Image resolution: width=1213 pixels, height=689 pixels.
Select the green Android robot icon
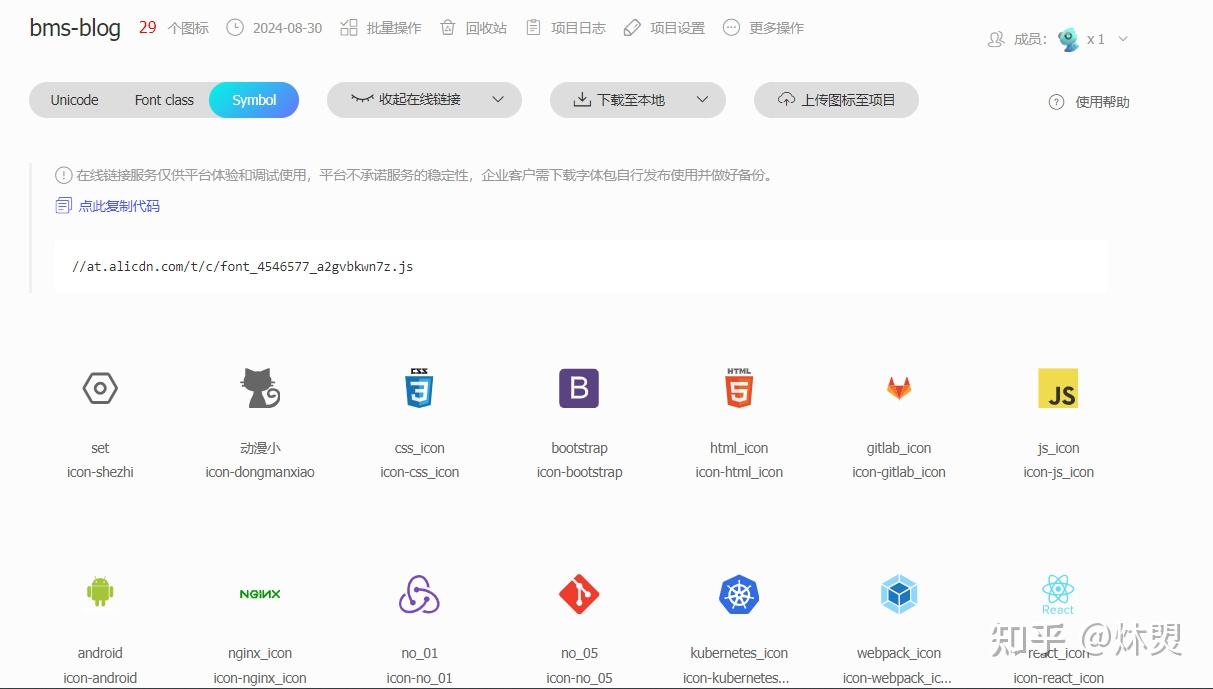click(x=100, y=592)
